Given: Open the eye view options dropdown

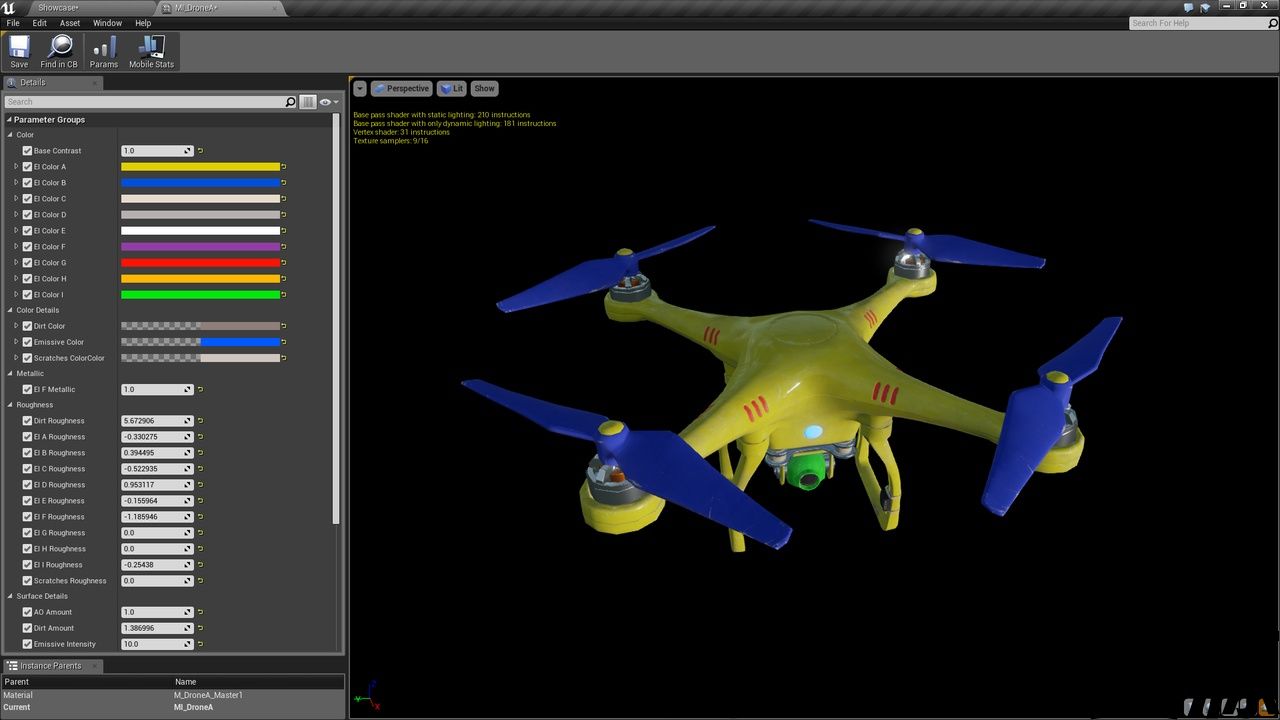Looking at the screenshot, I should point(328,102).
